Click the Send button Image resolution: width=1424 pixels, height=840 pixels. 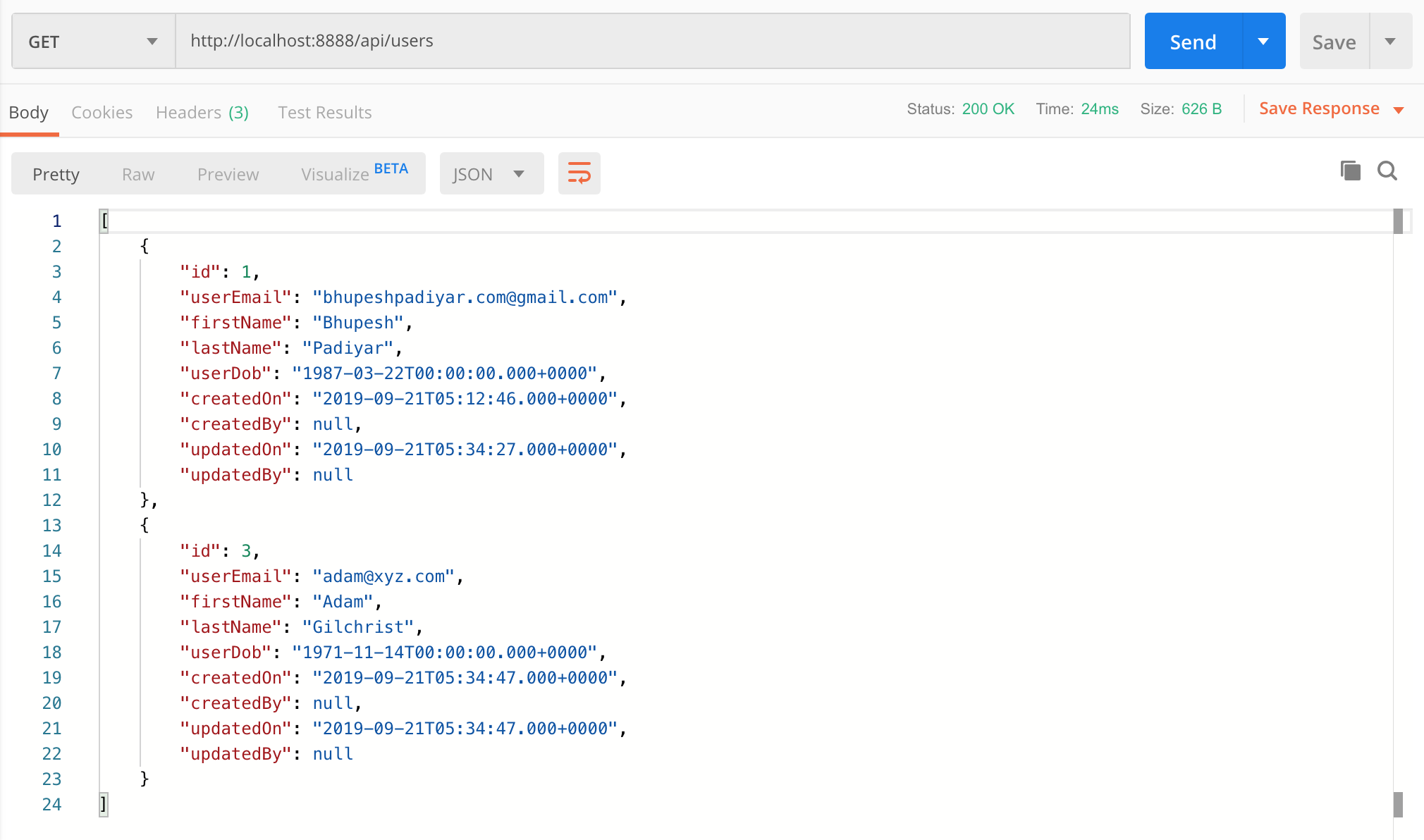click(1193, 42)
